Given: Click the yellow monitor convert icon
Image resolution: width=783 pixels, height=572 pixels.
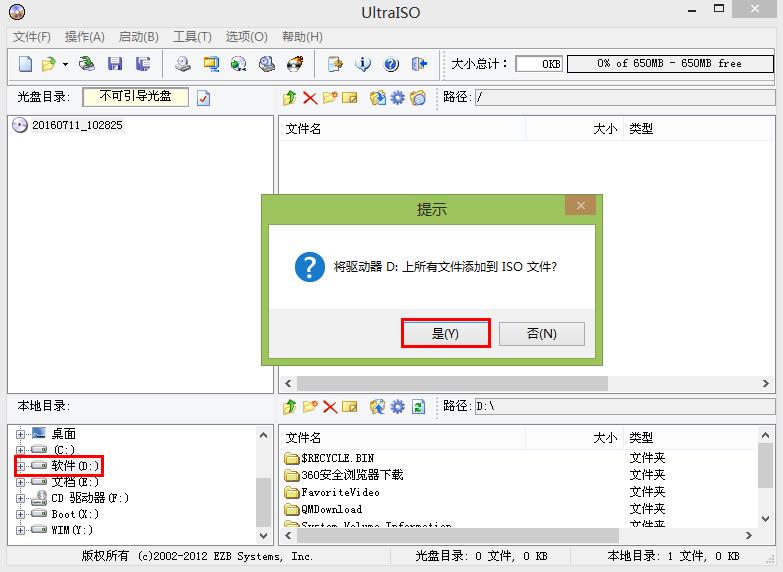Looking at the screenshot, I should (211, 64).
